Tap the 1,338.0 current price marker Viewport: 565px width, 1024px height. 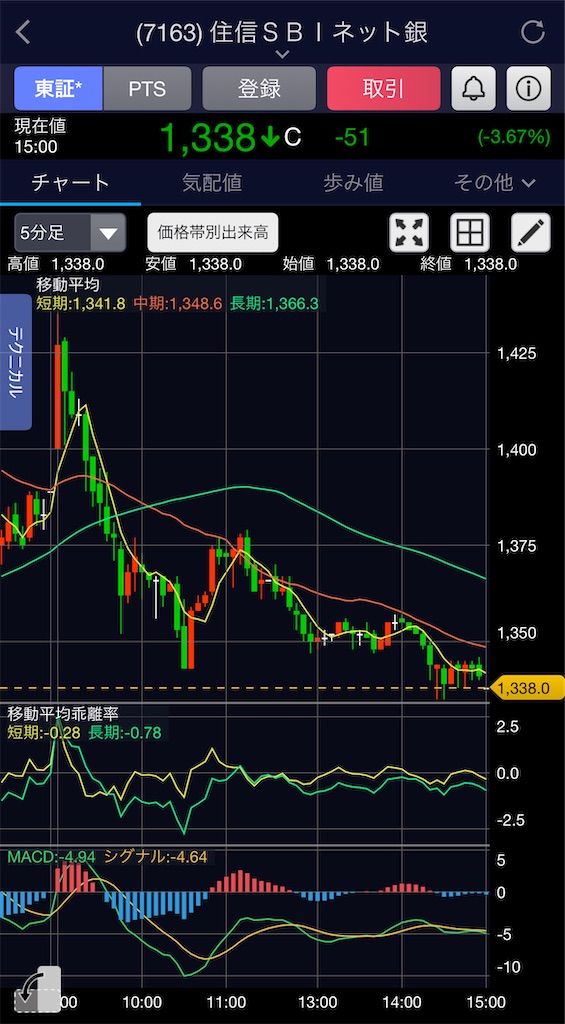tap(526, 688)
